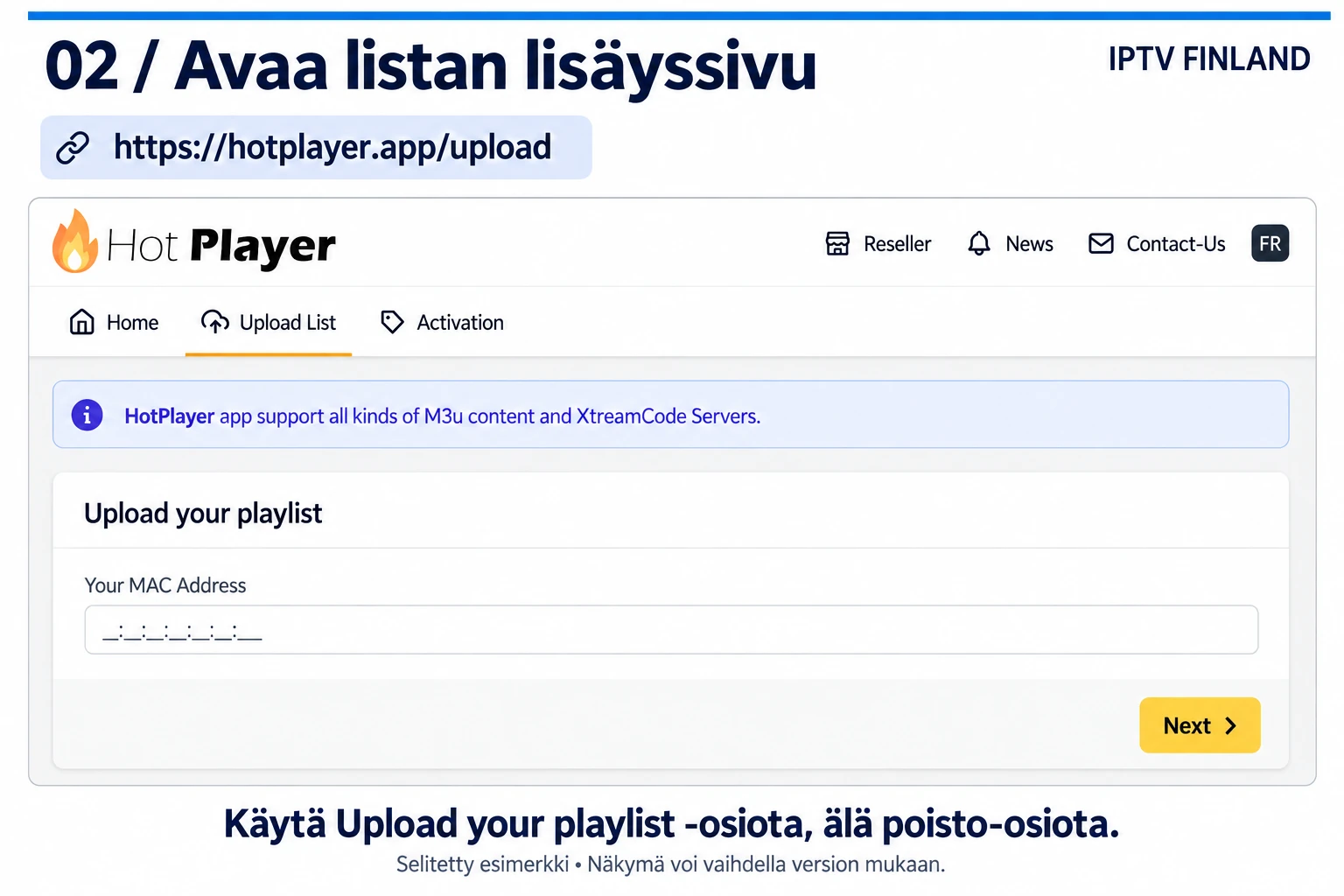Click the 'Upload your playlist' heading
The width and height of the screenshot is (1344, 896).
(x=203, y=514)
